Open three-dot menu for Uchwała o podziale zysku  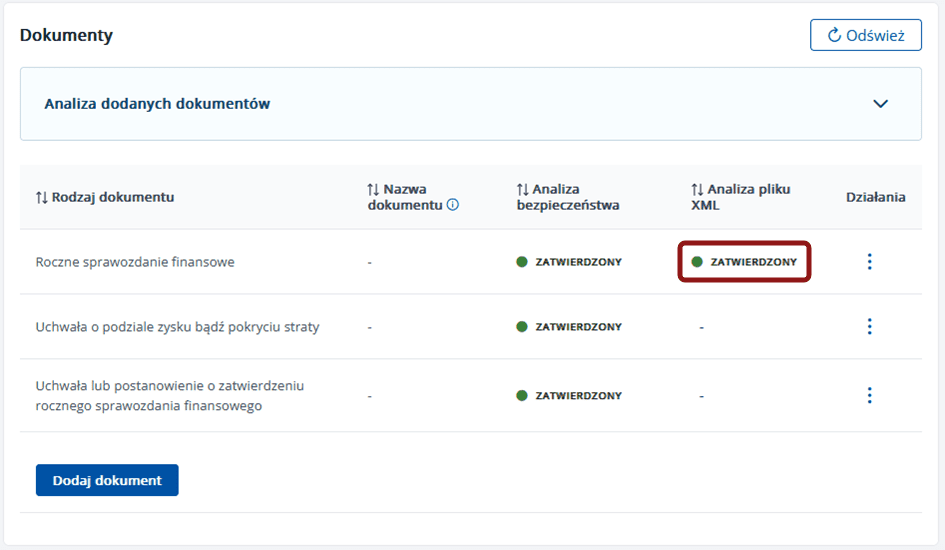(x=869, y=327)
